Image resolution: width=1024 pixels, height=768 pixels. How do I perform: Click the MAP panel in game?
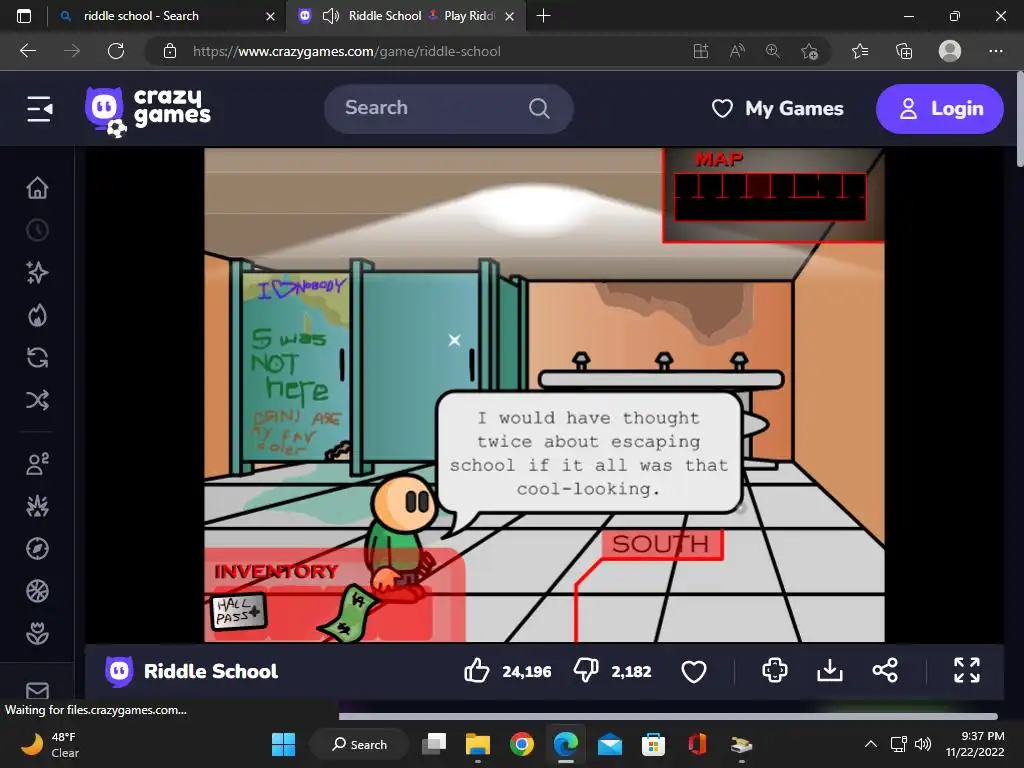coord(772,194)
